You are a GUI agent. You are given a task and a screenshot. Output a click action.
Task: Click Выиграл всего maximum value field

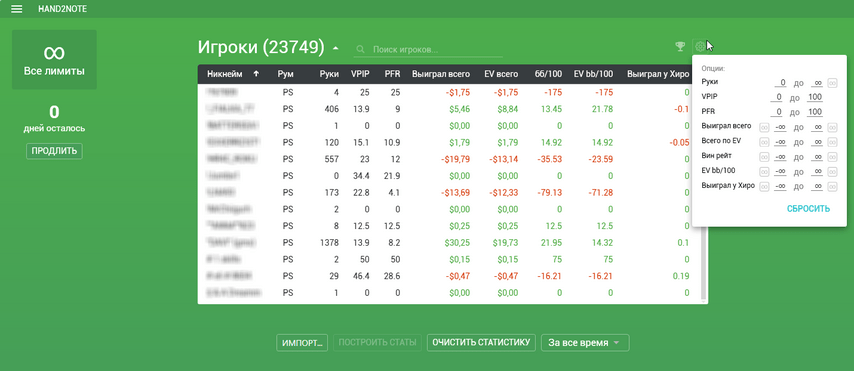point(816,127)
